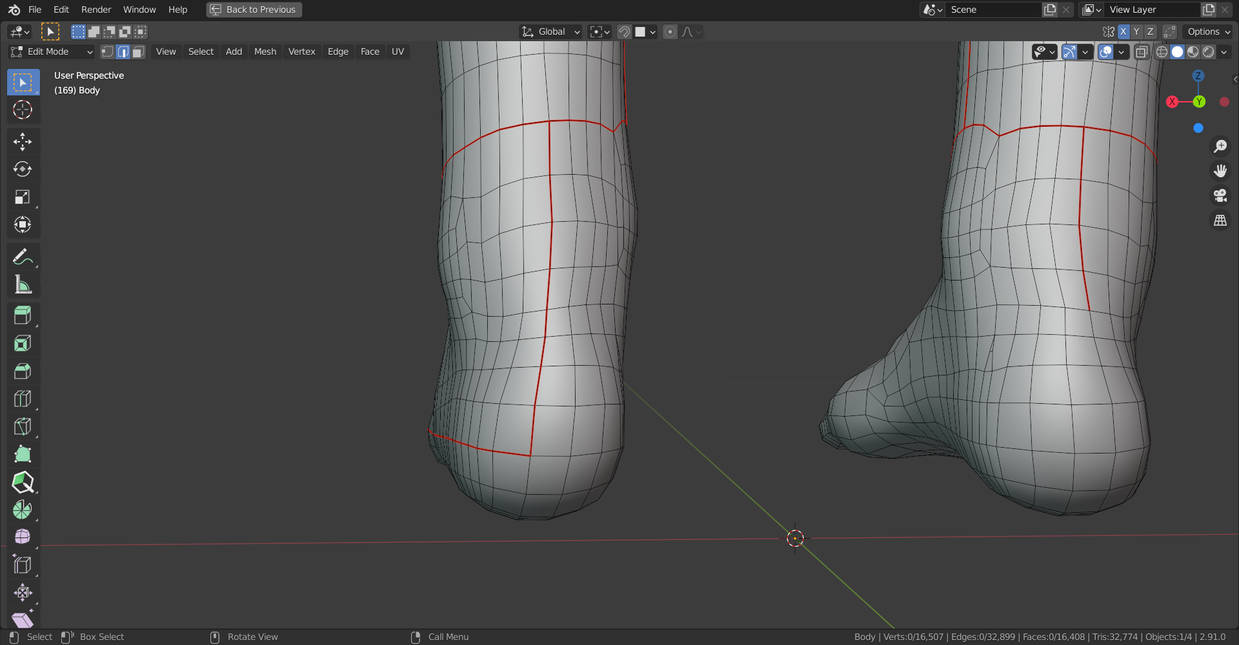Activate the Rotate tool
This screenshot has height=645, width=1239.
tap(23, 169)
